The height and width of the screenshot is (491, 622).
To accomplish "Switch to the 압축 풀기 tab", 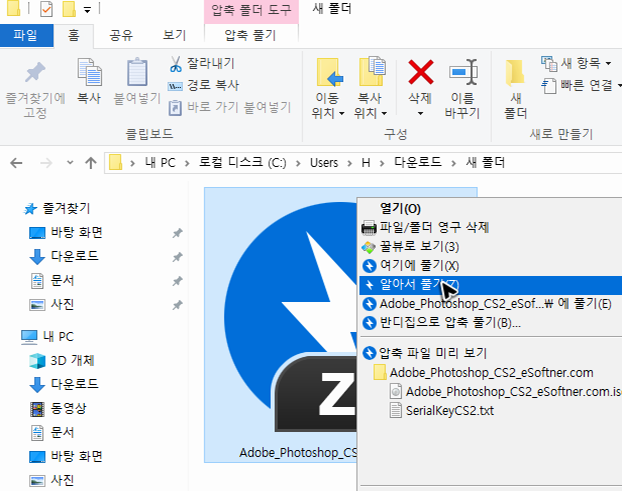I will 250,35.
